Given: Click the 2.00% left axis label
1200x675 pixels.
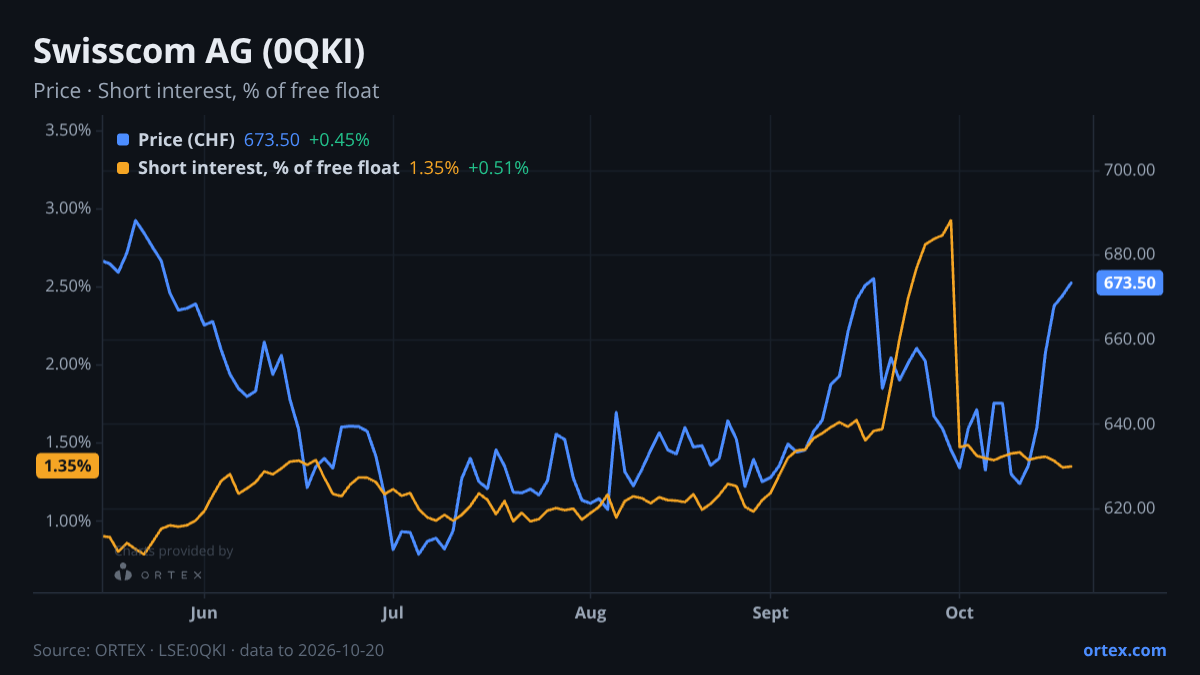Looking at the screenshot, I should click(68, 364).
